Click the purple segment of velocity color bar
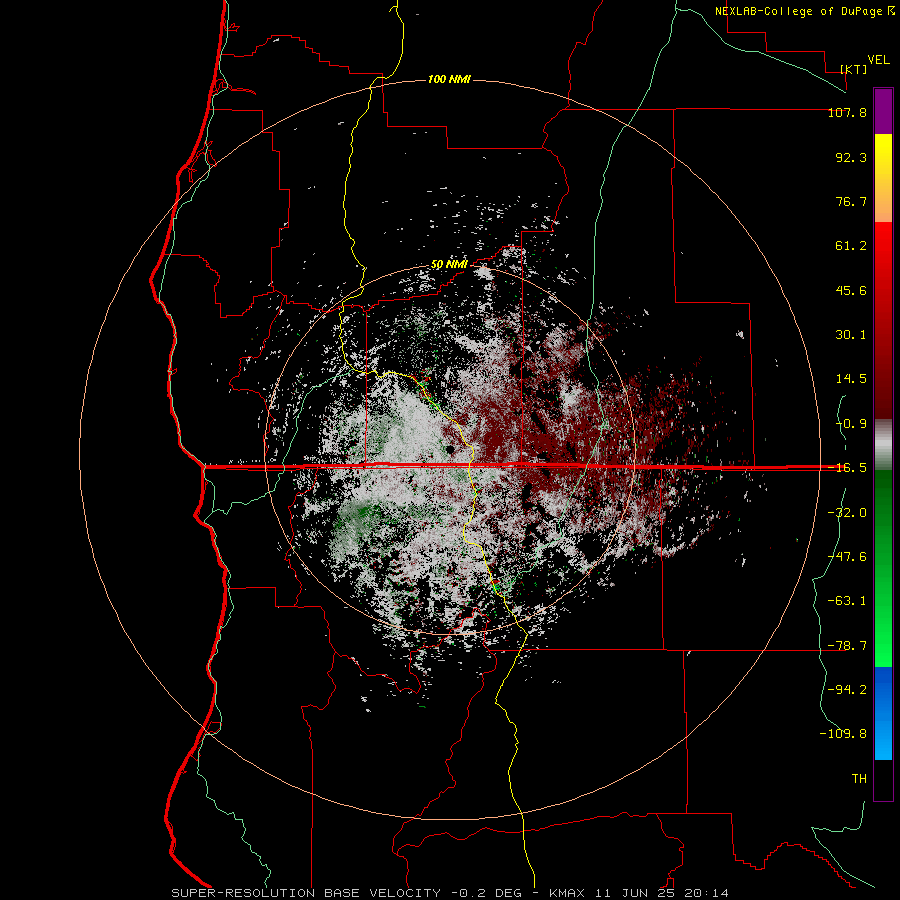Viewport: 900px width, 900px height. [x=883, y=112]
